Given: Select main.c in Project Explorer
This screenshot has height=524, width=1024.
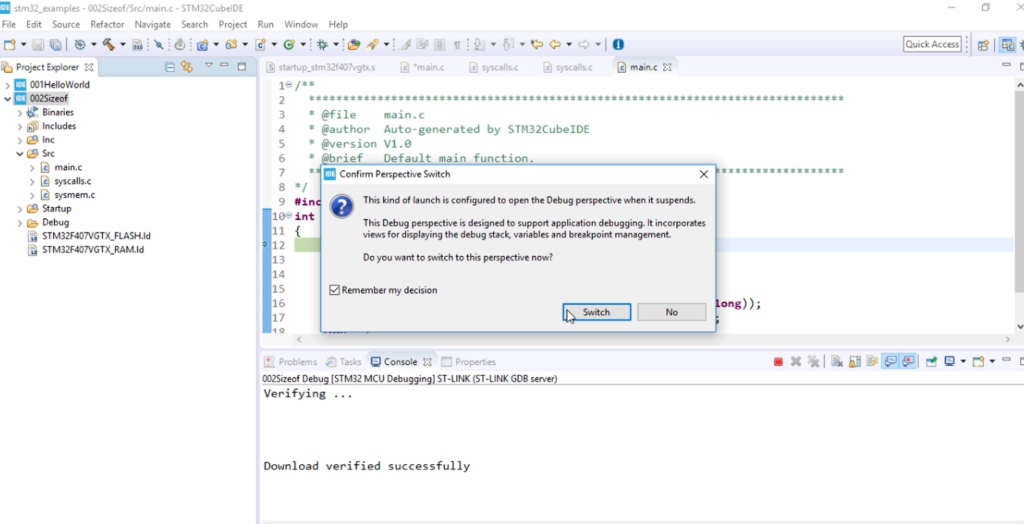Looking at the screenshot, I should coord(68,167).
